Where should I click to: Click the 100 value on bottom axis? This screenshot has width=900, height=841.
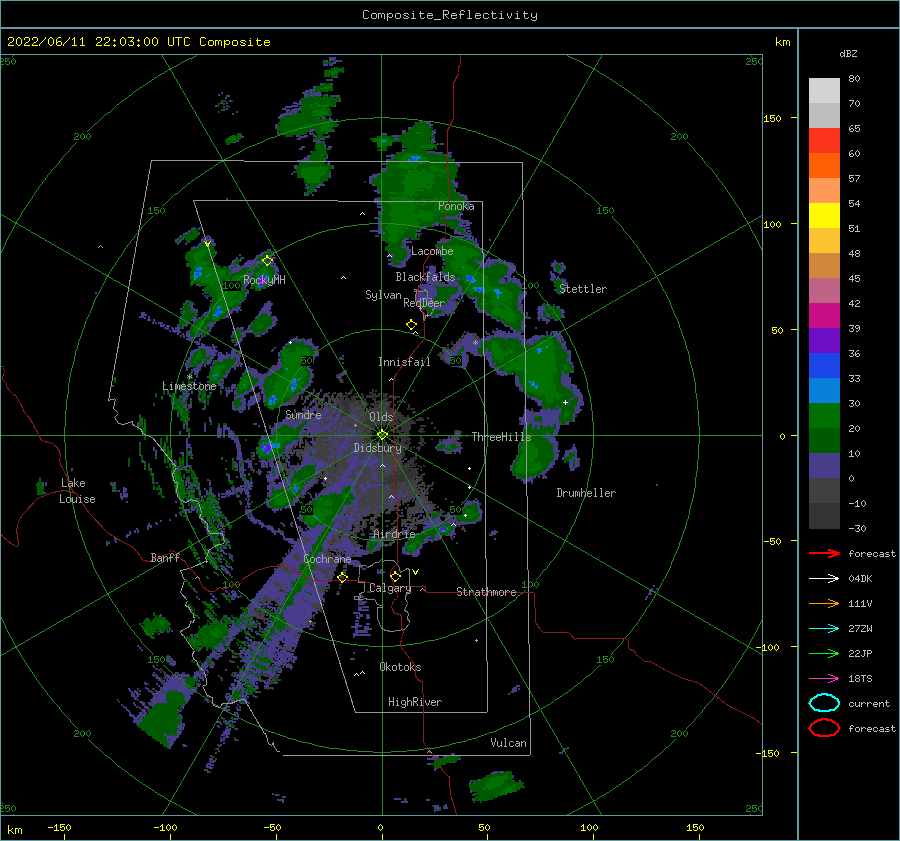589,827
